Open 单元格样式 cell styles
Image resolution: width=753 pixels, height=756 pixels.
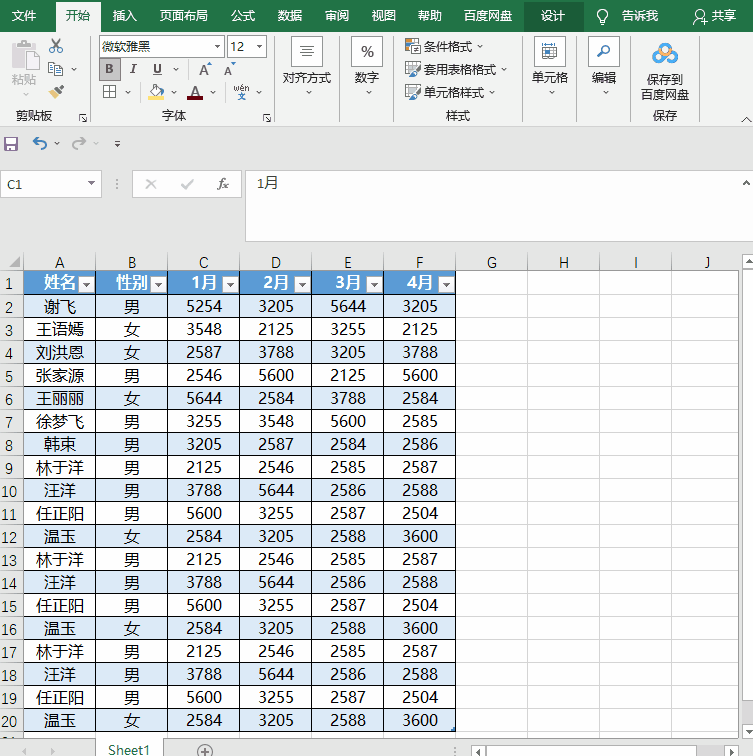coord(449,92)
